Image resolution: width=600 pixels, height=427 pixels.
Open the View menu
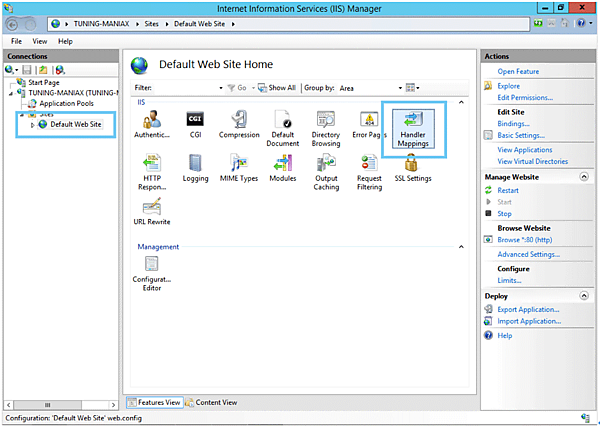click(39, 41)
